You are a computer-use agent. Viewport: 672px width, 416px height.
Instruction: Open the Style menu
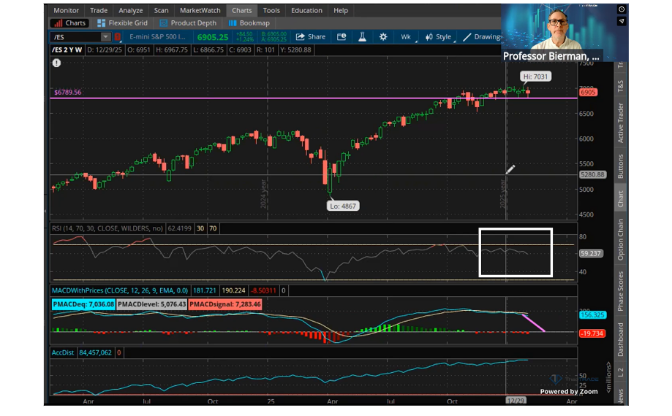click(439, 37)
